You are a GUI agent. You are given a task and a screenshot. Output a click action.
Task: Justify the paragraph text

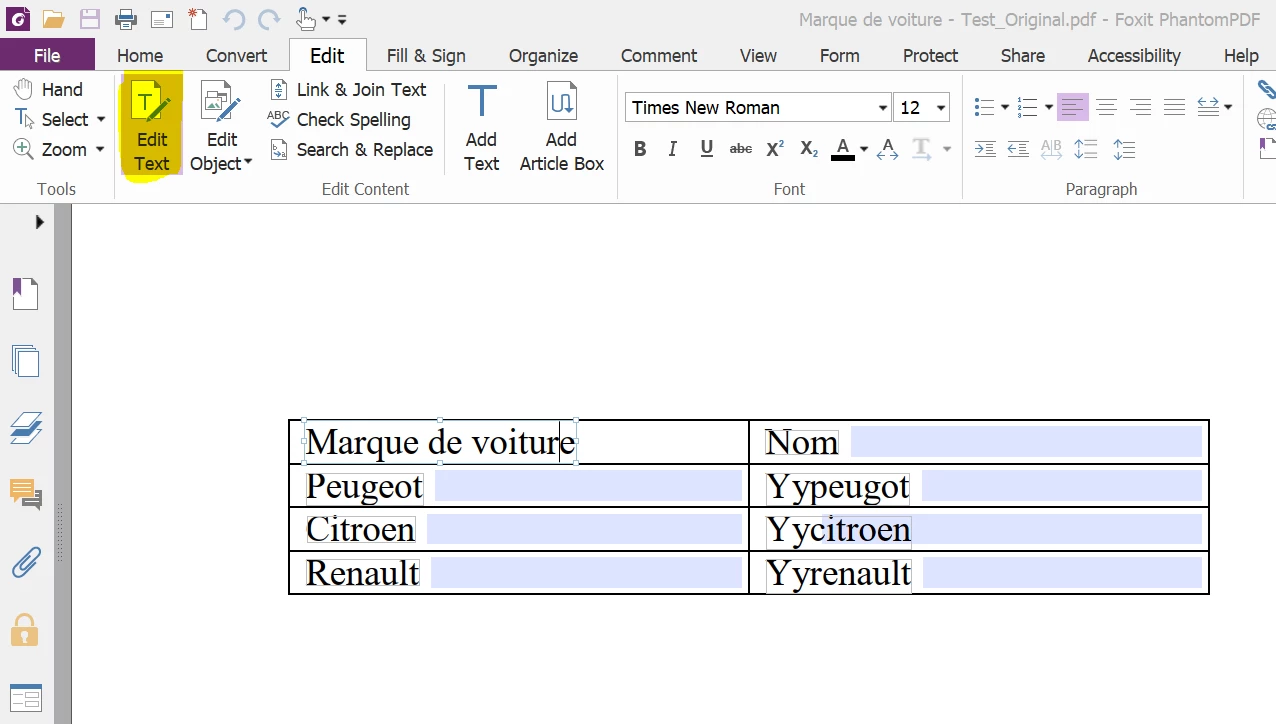1174,107
